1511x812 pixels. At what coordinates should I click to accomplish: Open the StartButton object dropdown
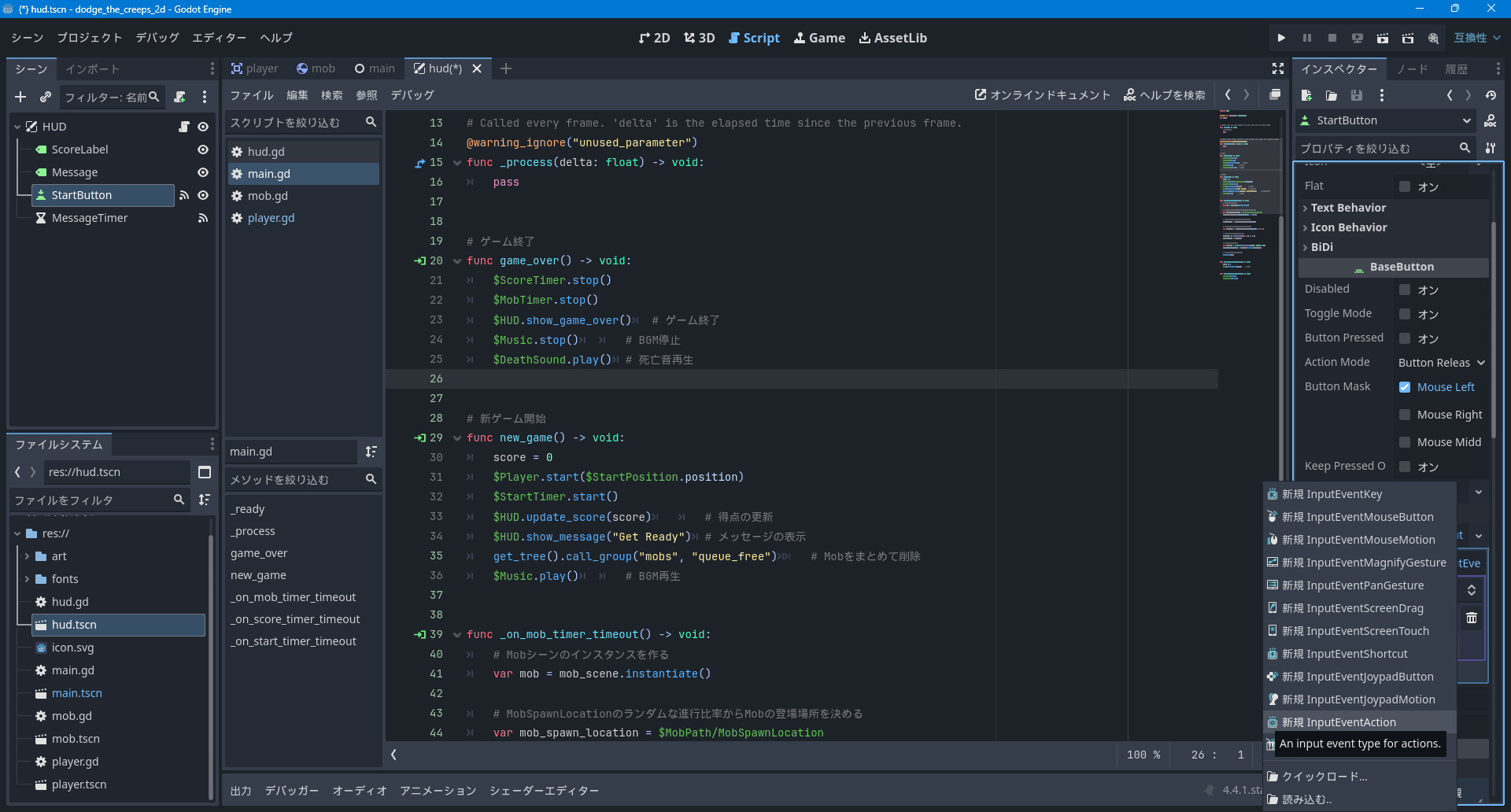pos(1386,120)
